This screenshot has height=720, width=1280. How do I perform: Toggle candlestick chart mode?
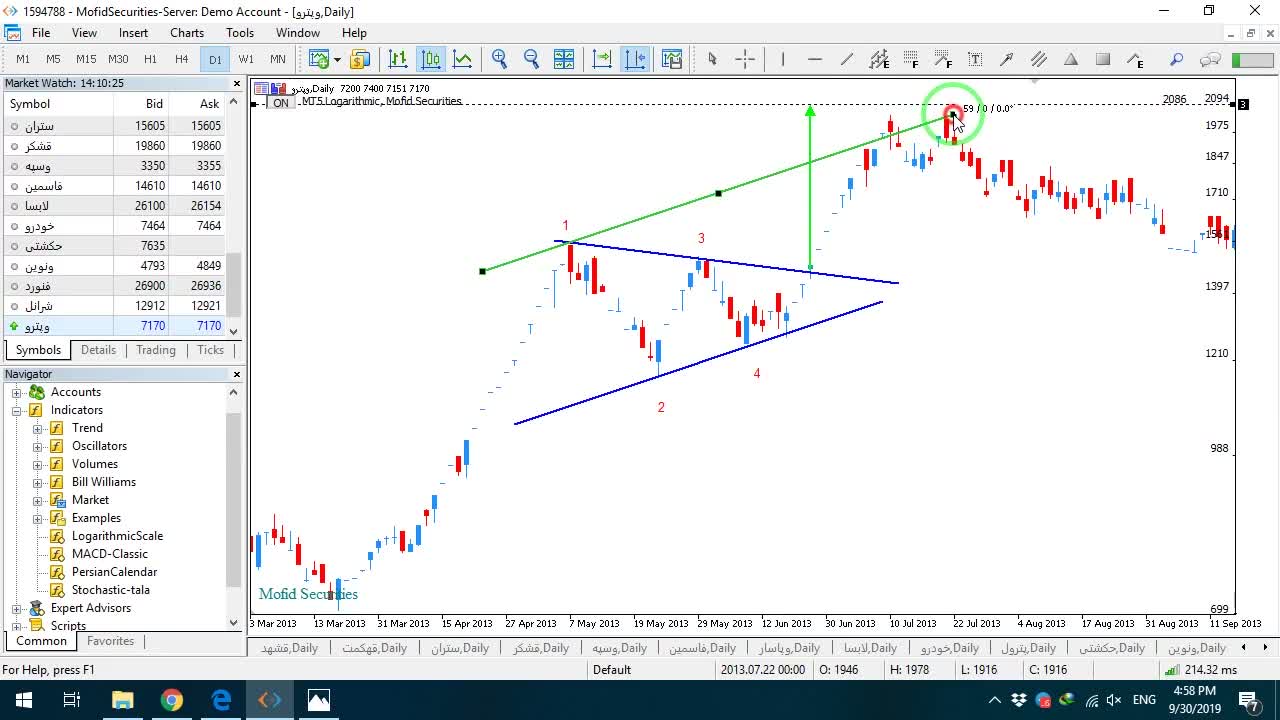tap(430, 59)
